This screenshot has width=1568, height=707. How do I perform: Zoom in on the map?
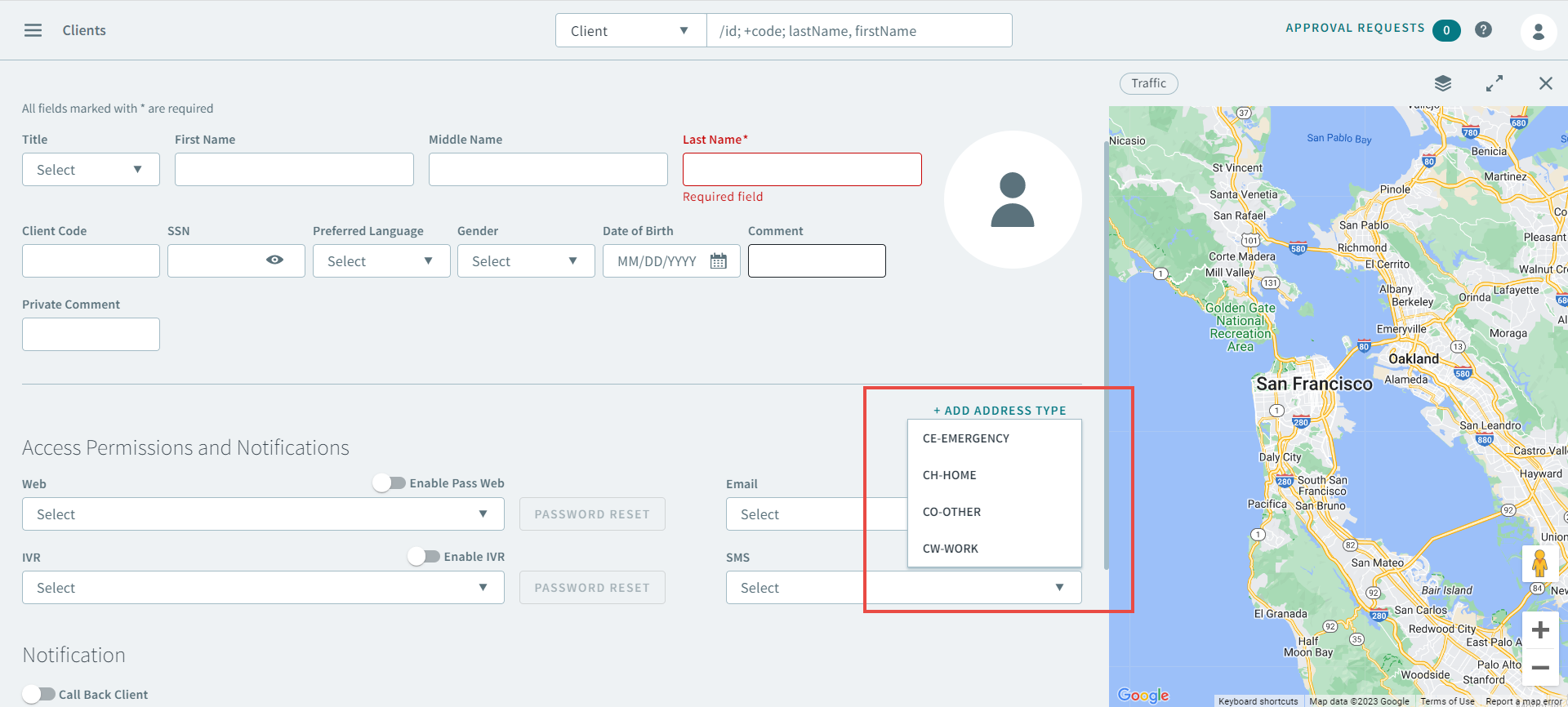click(x=1540, y=629)
